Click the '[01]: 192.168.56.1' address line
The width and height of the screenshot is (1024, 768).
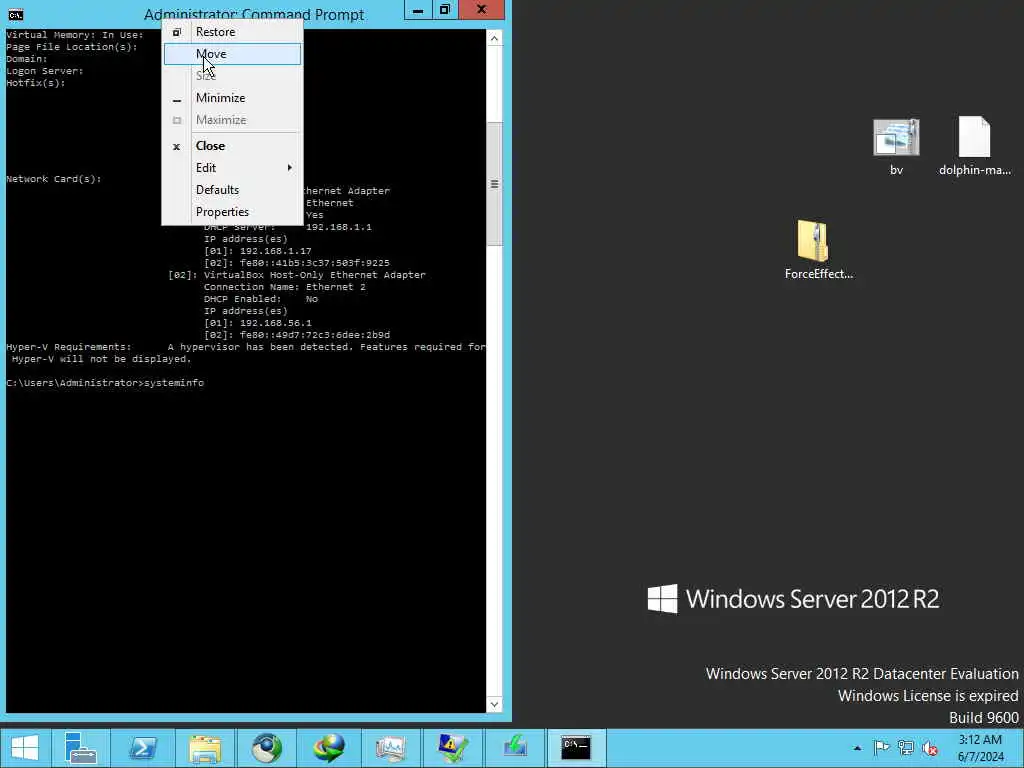pyautogui.click(x=257, y=323)
